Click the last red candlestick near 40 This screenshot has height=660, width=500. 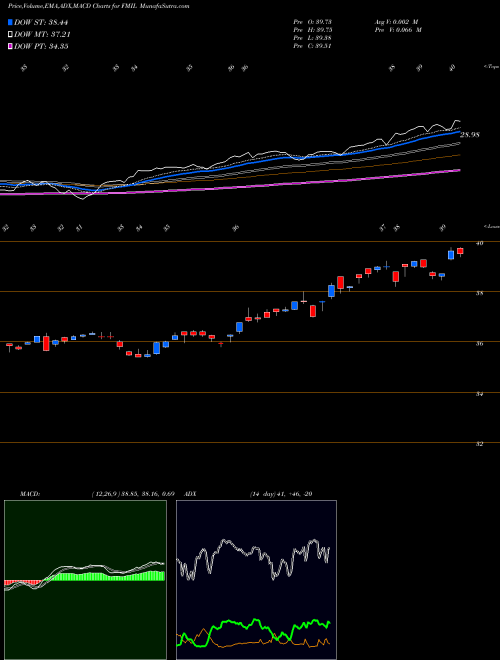pos(460,251)
